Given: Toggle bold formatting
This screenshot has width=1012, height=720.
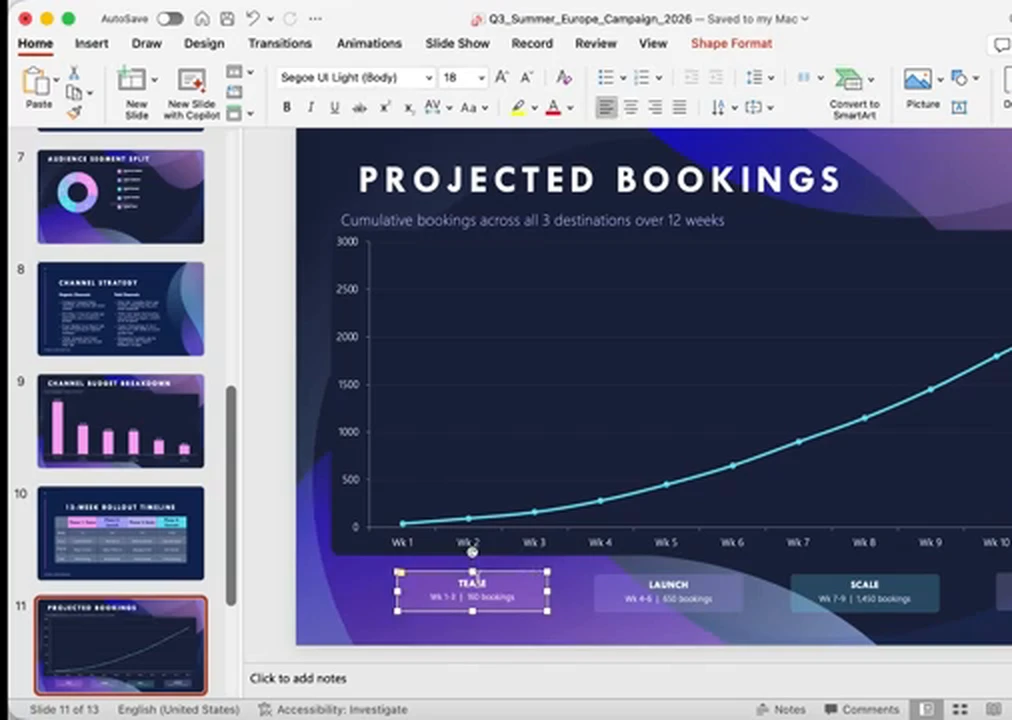Looking at the screenshot, I should click(287, 108).
